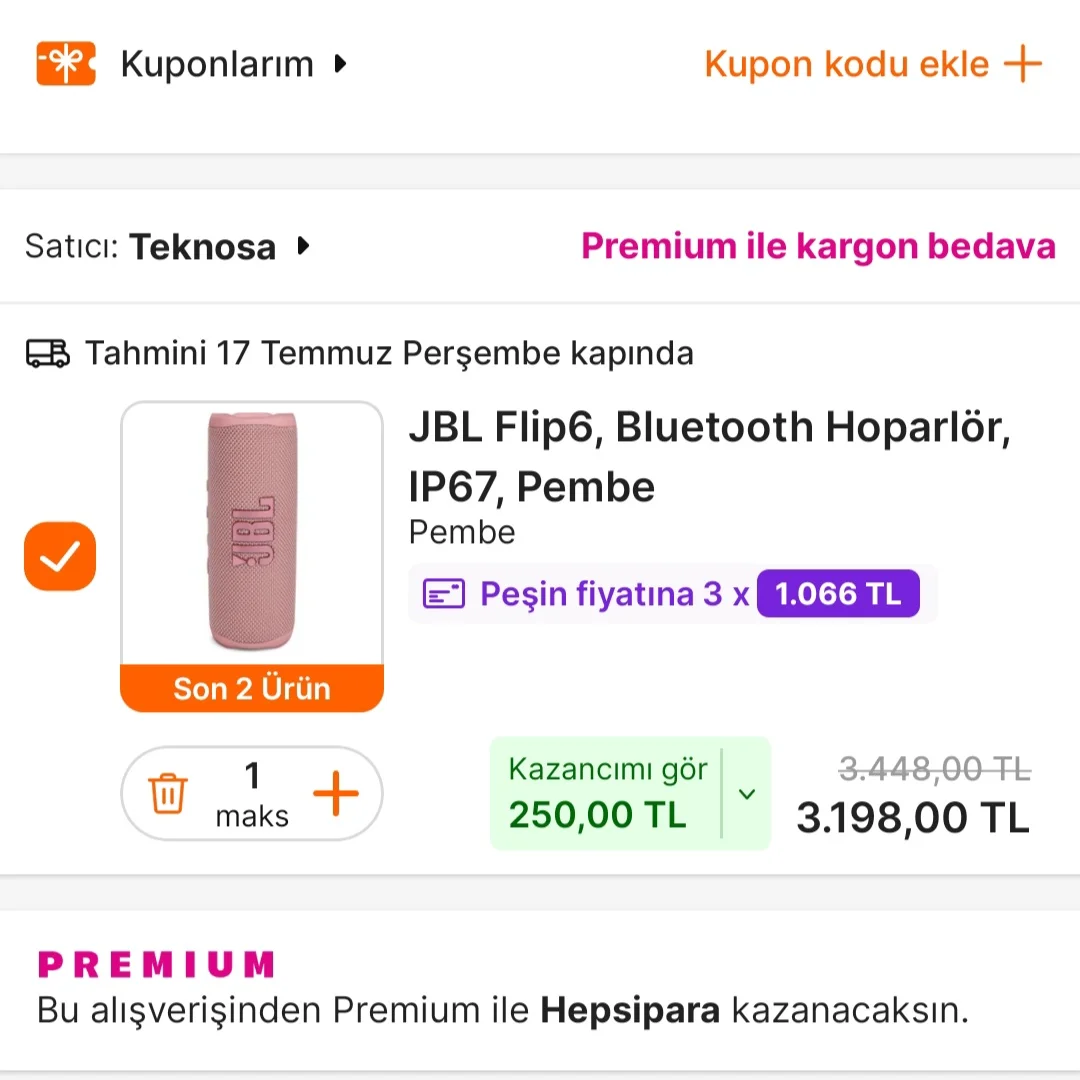This screenshot has height=1080, width=1080.
Task: Open JBL Flip6 Bluetooth Hoparlör product title
Action: 709,456
